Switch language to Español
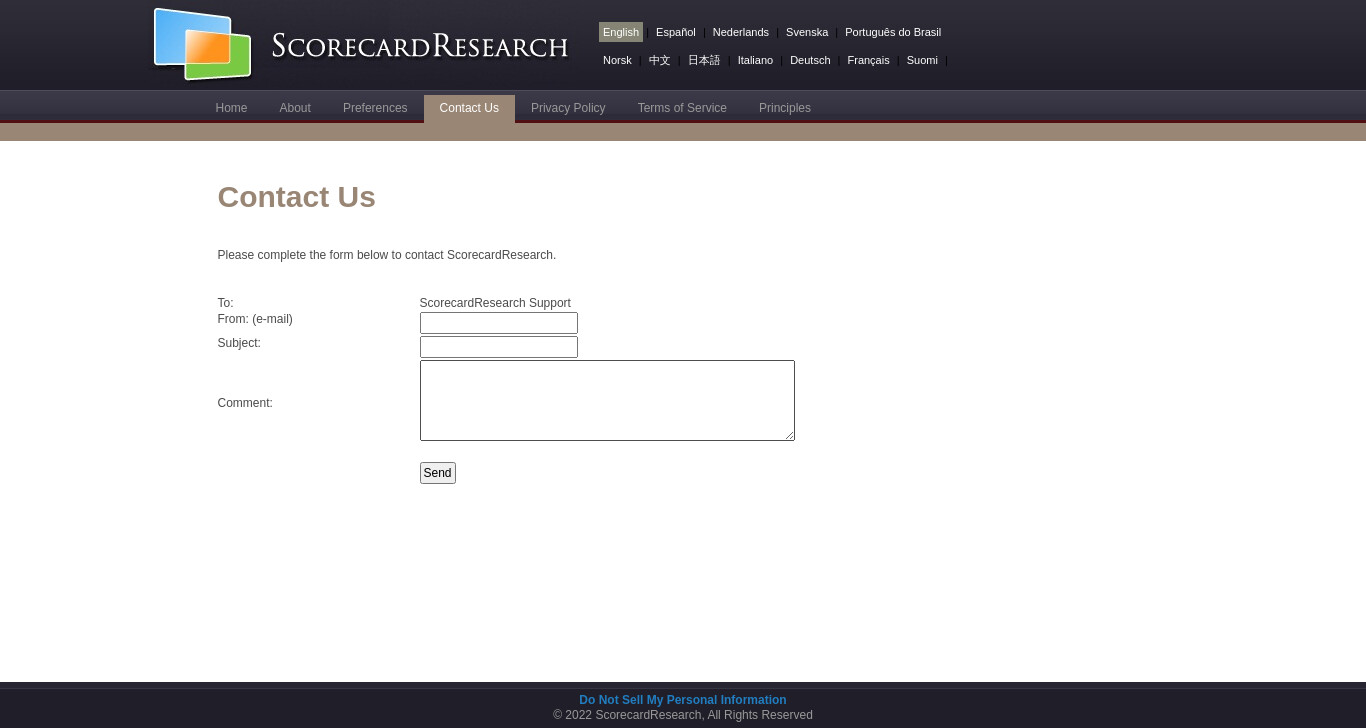This screenshot has width=1366, height=728. (676, 32)
